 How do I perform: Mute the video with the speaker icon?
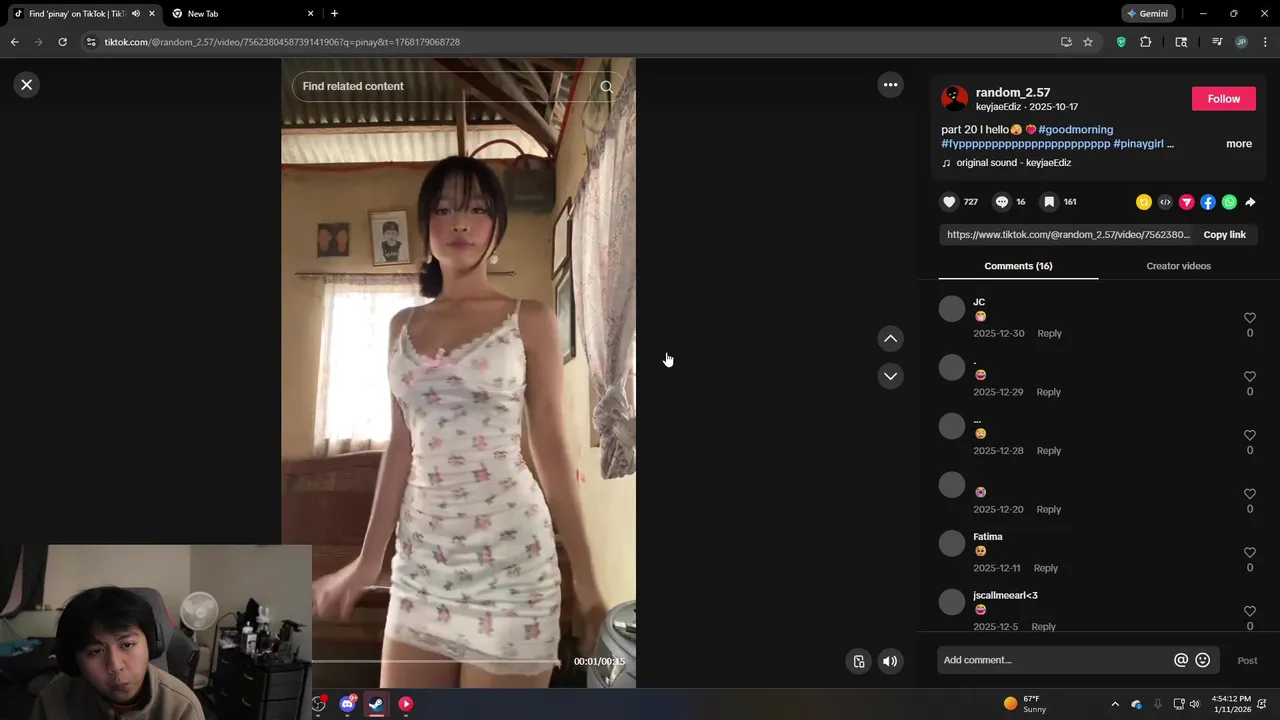point(889,661)
